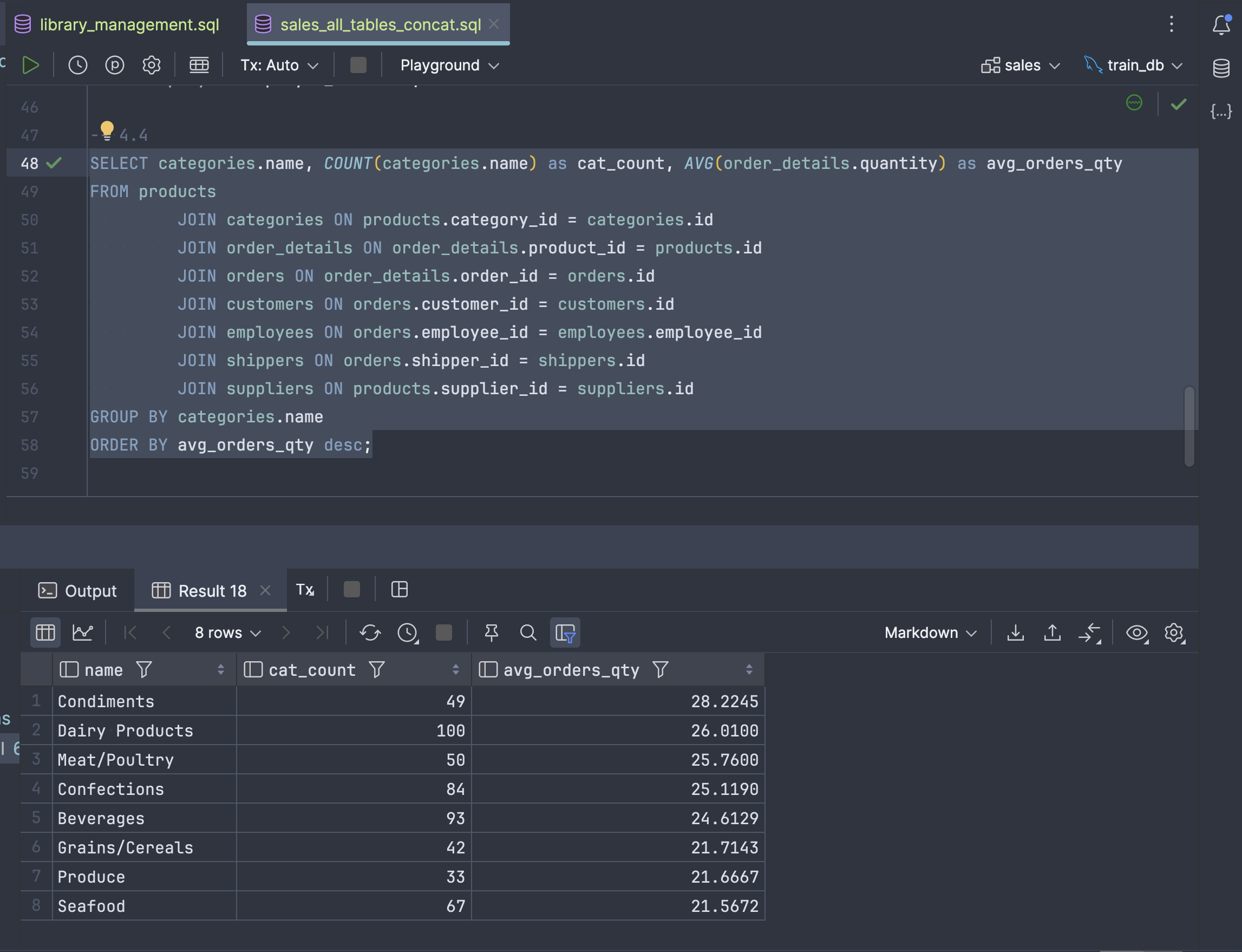Toggle the local filter button
1242x952 pixels.
tap(565, 633)
